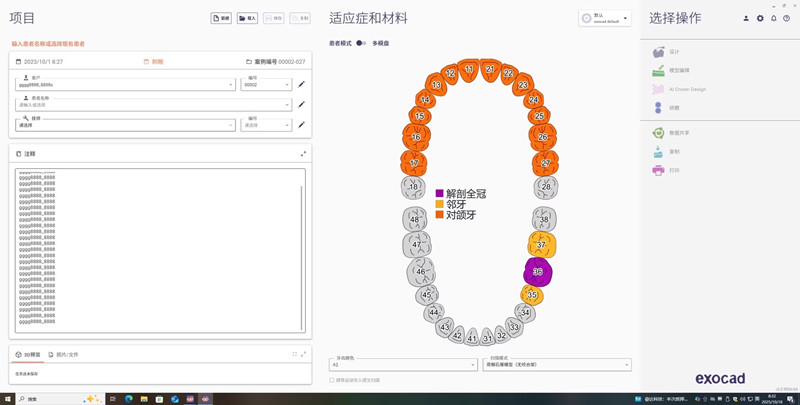Click inside the notes text area
Screen dimensions: 800x405
coord(158,250)
